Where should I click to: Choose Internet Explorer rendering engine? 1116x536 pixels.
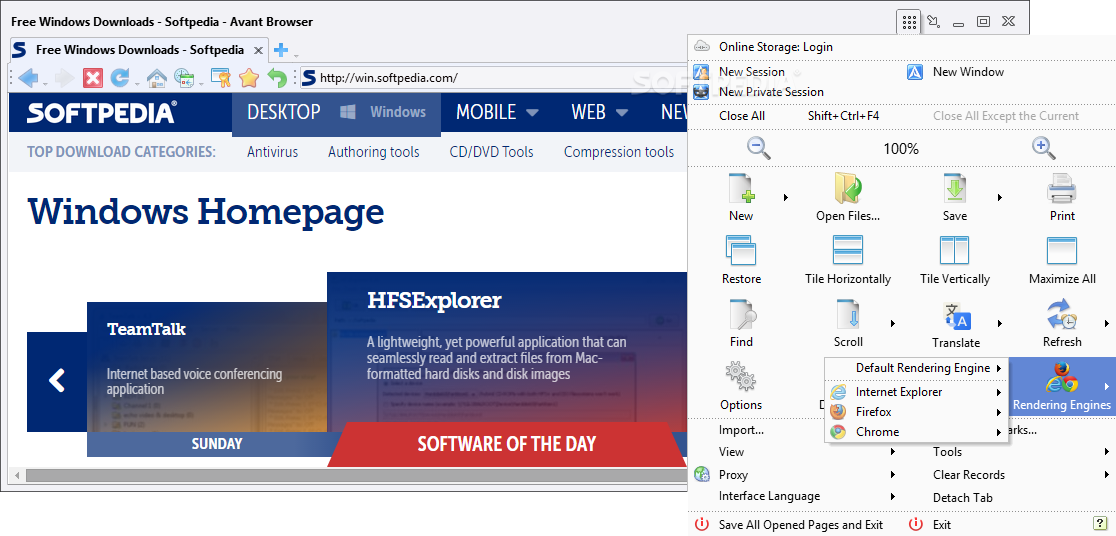pyautogui.click(x=916, y=392)
